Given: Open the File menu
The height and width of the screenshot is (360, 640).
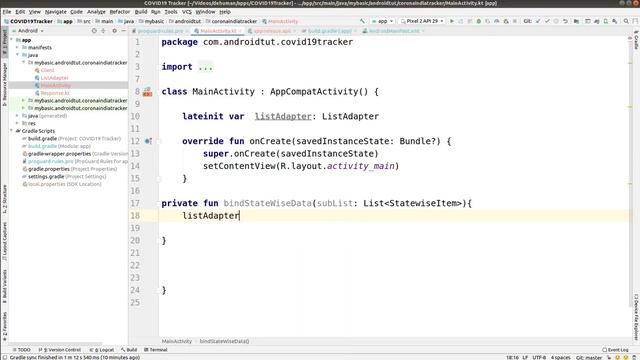Looking at the screenshot, I should (7, 12).
